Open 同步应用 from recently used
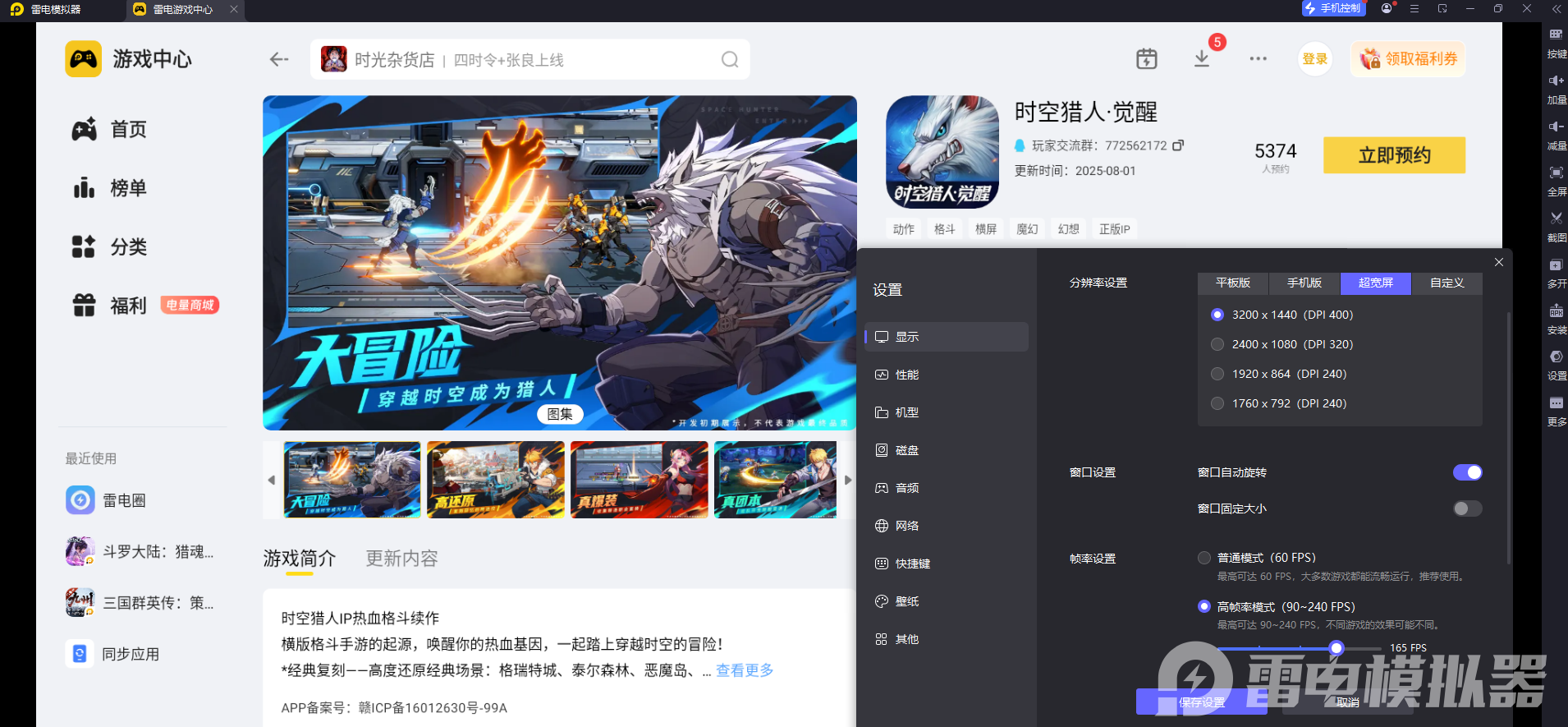This screenshot has height=727, width=1568. 113,654
